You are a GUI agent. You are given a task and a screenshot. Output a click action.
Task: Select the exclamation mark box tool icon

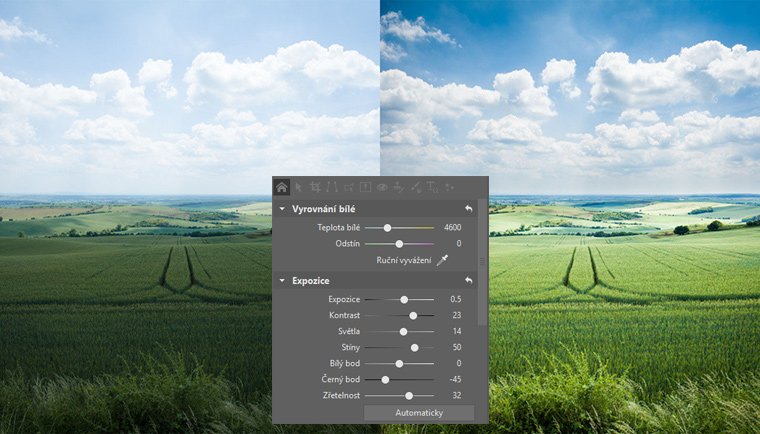[366, 186]
